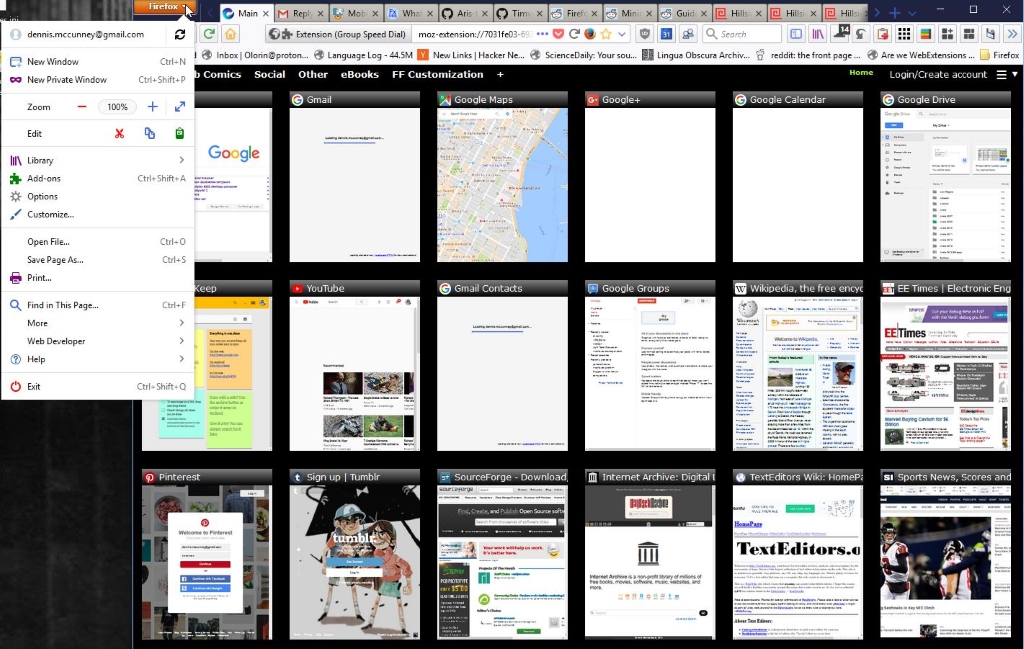Click the Pocket save icon
The image size is (1024, 649).
[x=558, y=34]
